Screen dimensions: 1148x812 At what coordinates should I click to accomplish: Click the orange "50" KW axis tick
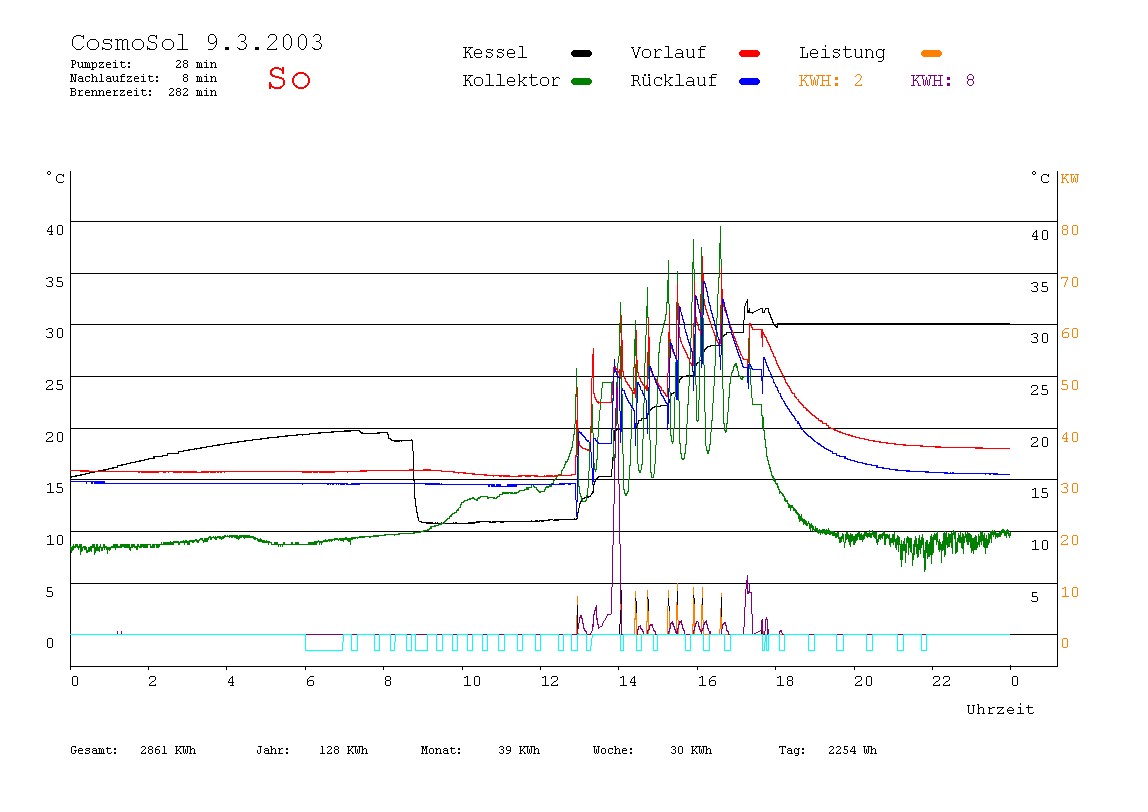click(x=1070, y=385)
